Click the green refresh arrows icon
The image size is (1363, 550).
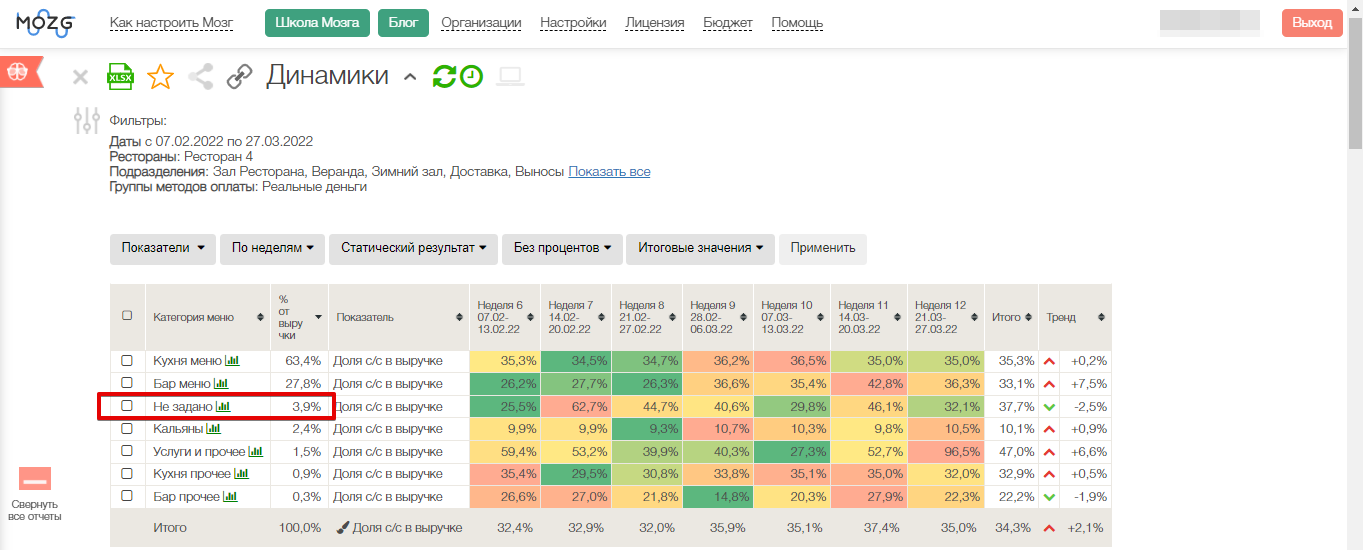point(444,76)
